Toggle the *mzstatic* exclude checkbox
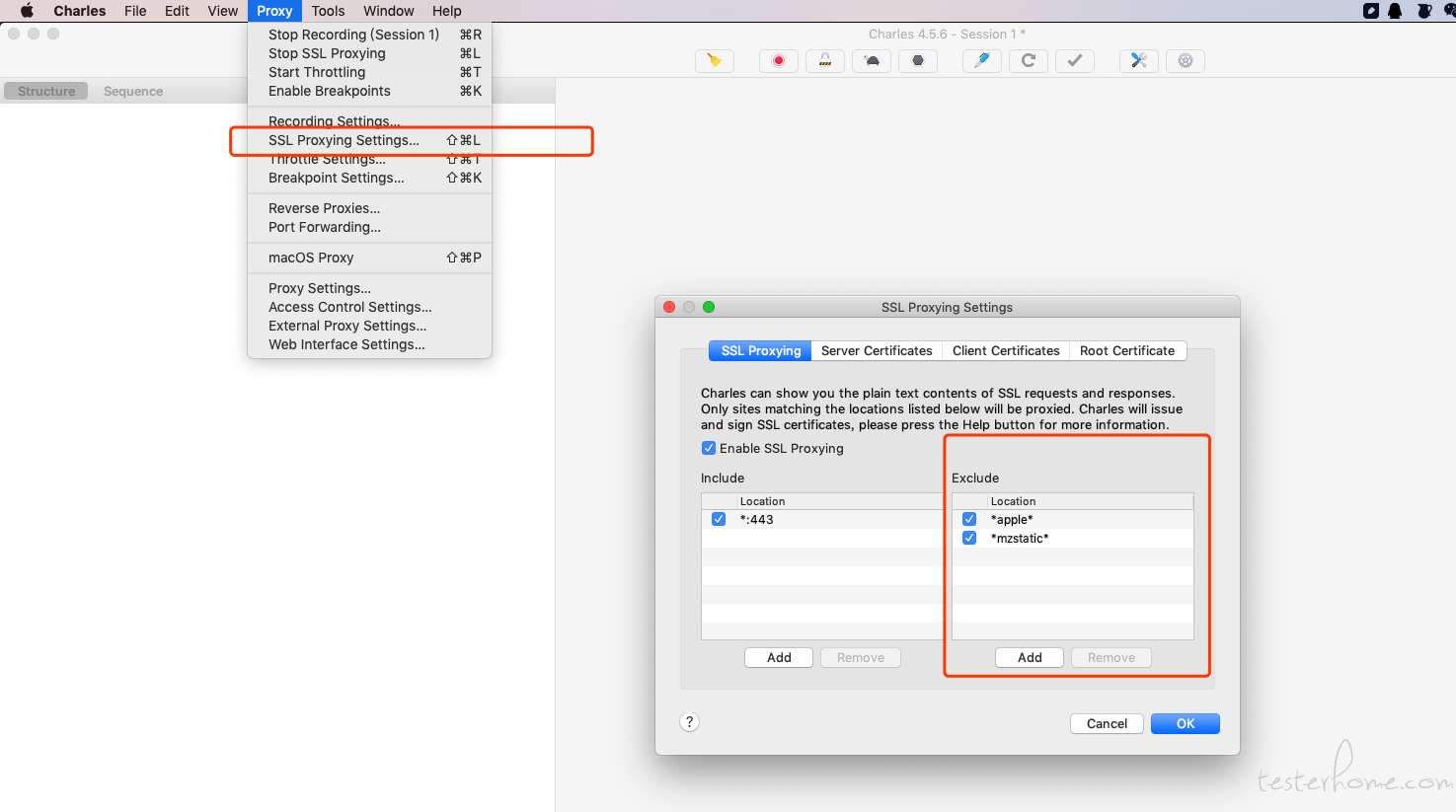 pyautogui.click(x=969, y=538)
